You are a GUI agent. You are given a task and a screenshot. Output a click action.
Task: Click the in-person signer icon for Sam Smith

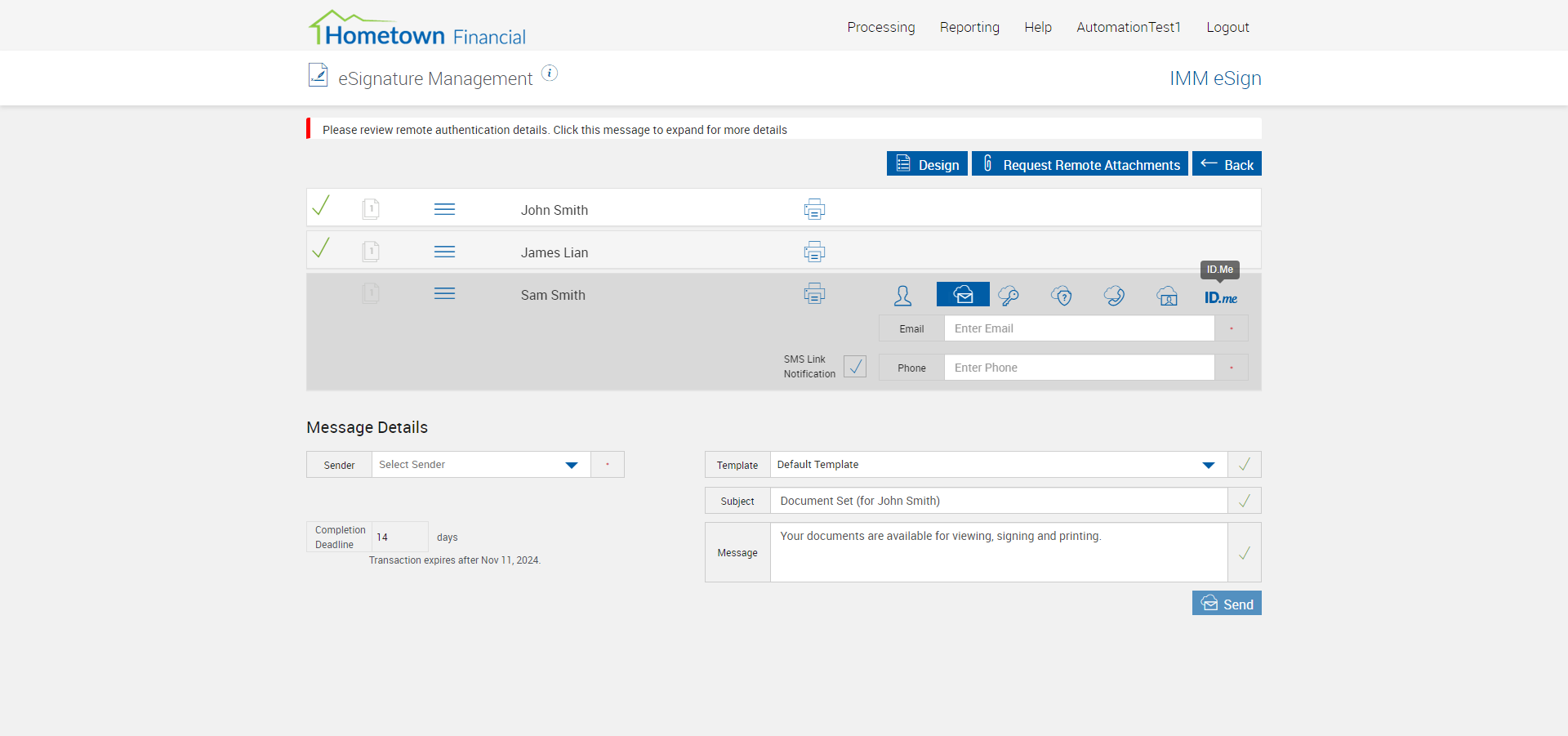(x=902, y=296)
